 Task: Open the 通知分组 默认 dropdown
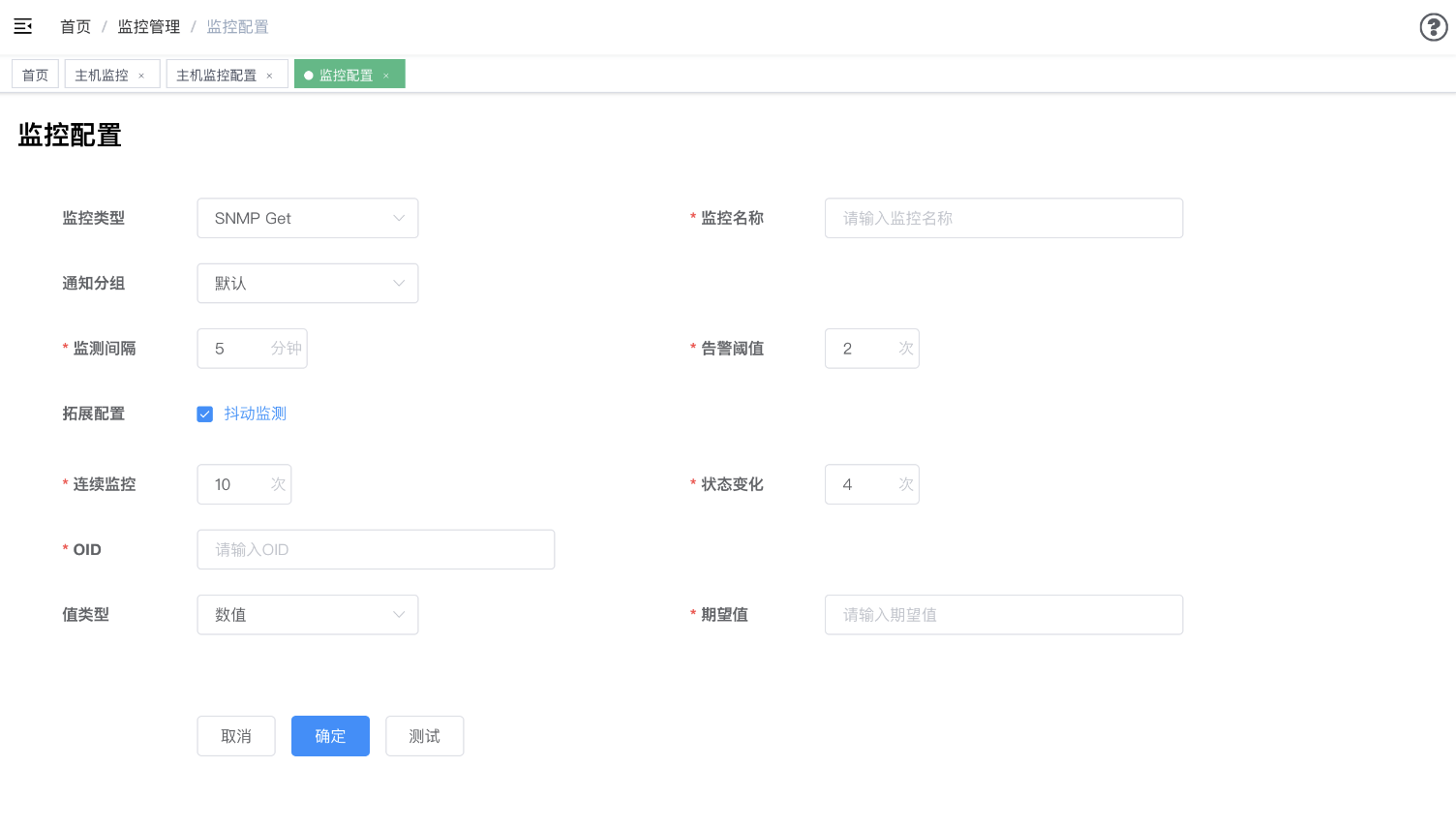(308, 283)
